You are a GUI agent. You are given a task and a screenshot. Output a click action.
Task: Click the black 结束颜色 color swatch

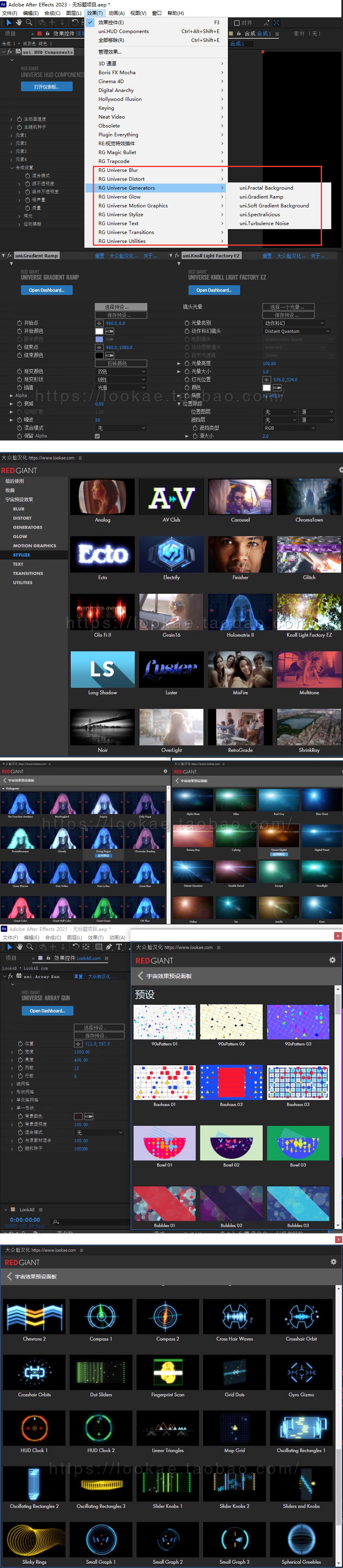click(99, 355)
